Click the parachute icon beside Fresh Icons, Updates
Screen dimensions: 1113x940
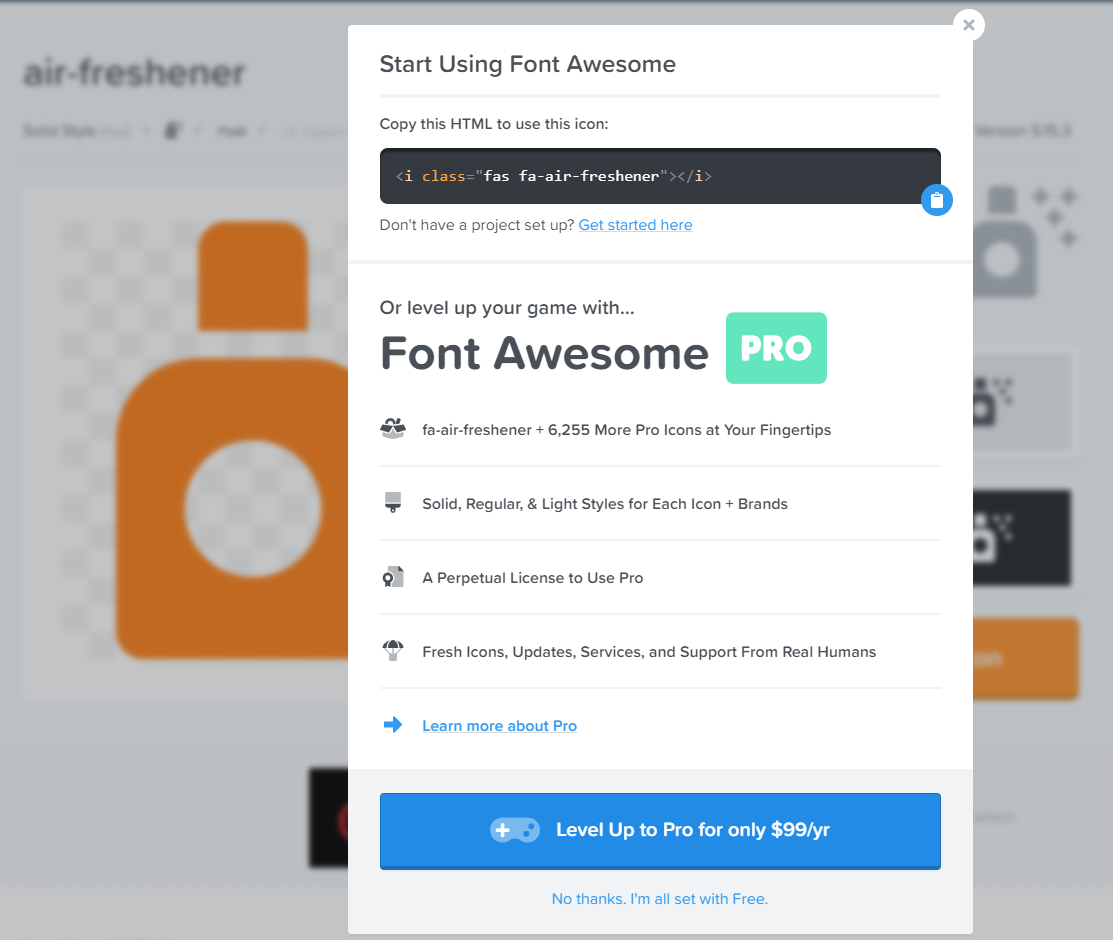point(393,650)
